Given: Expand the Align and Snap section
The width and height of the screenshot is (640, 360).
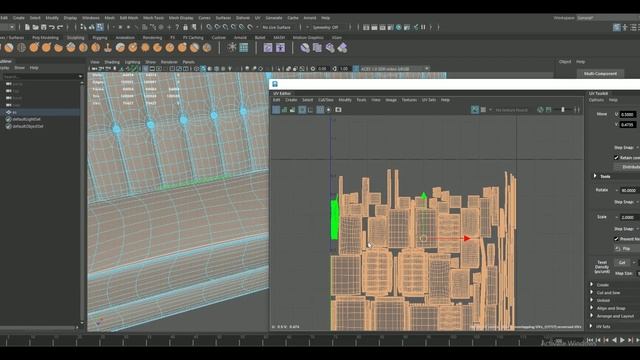Looking at the screenshot, I should [x=591, y=308].
